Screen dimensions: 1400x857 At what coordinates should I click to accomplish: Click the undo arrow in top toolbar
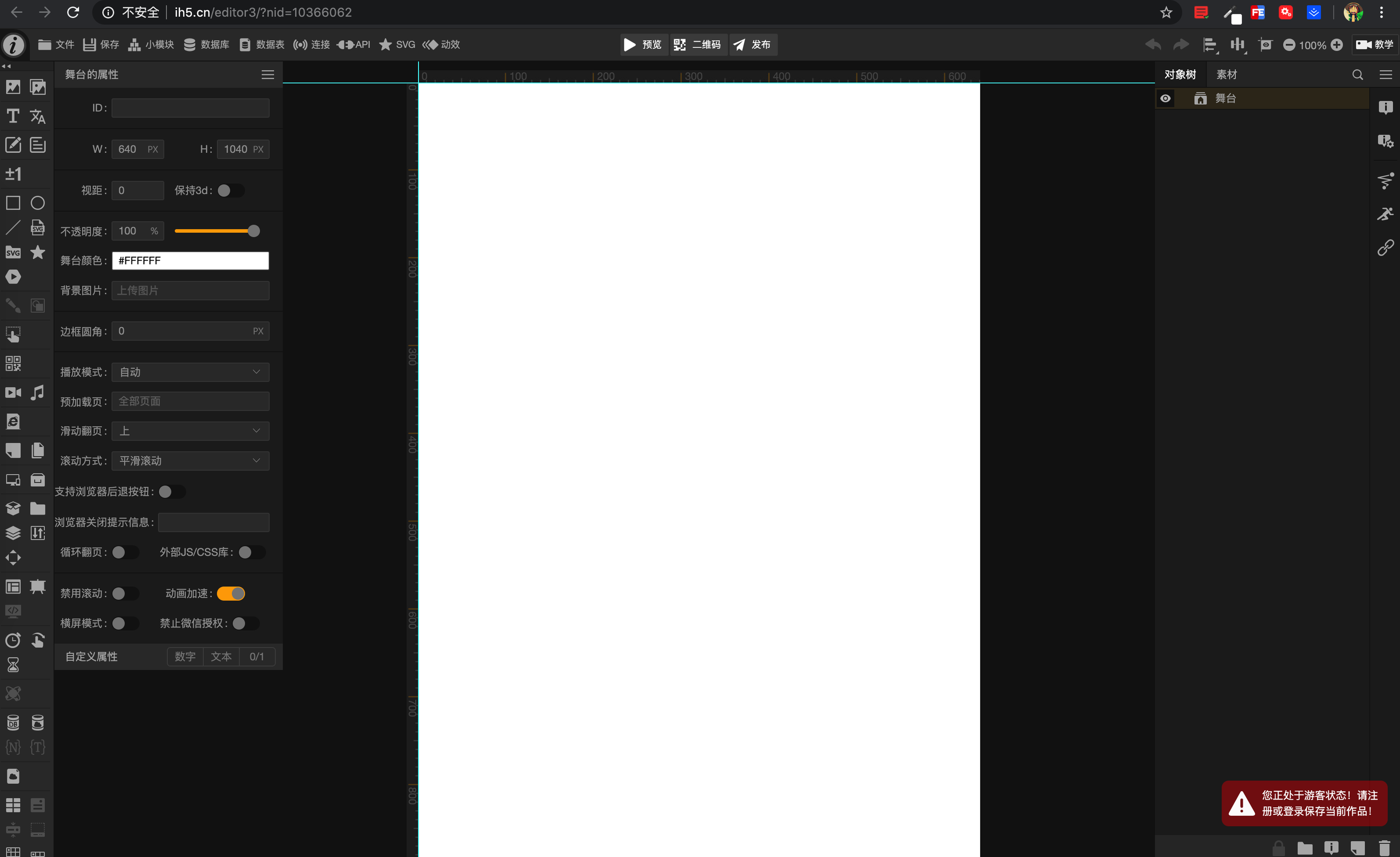coord(1153,44)
